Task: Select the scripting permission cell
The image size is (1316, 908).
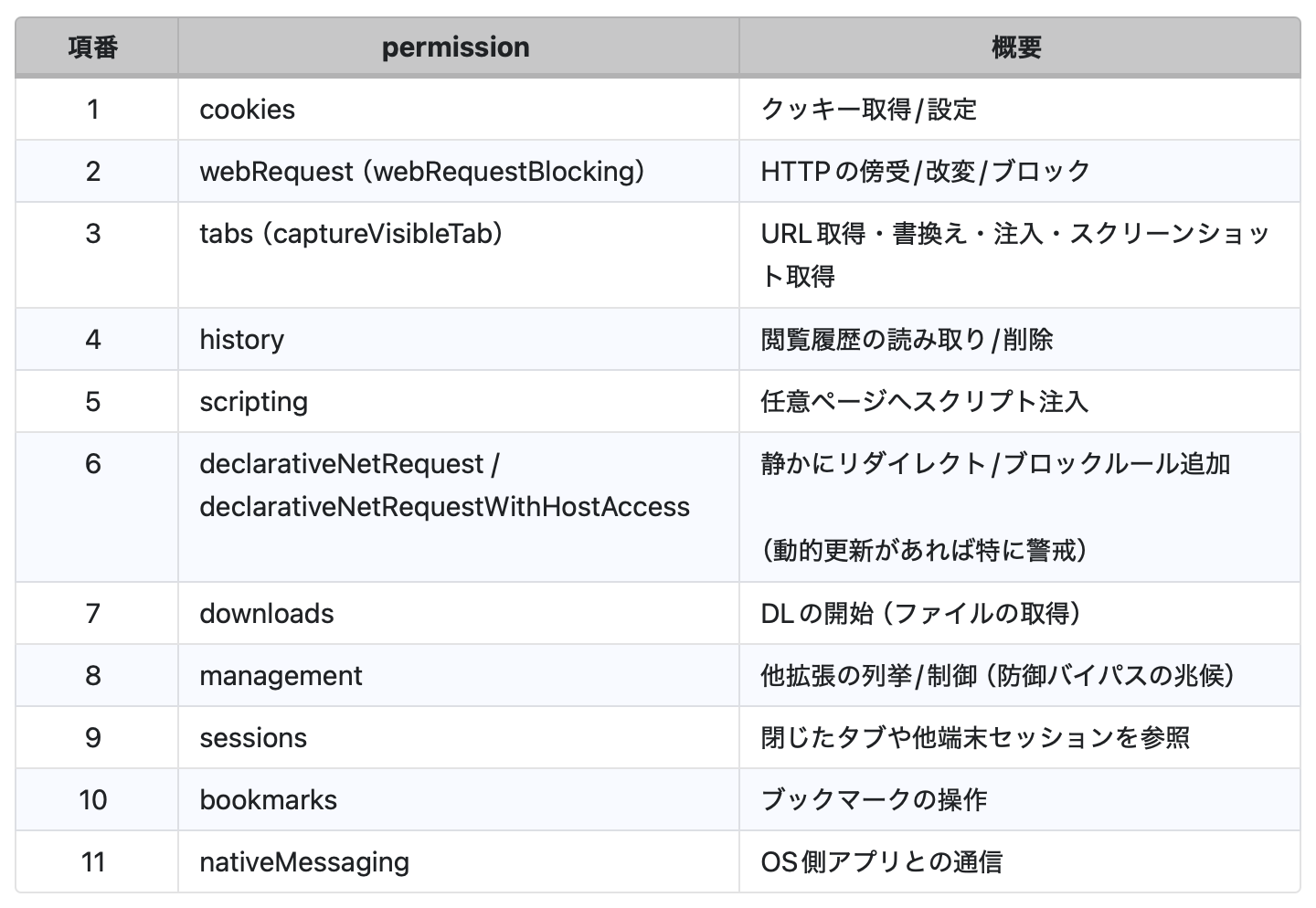Action: pyautogui.click(x=254, y=402)
